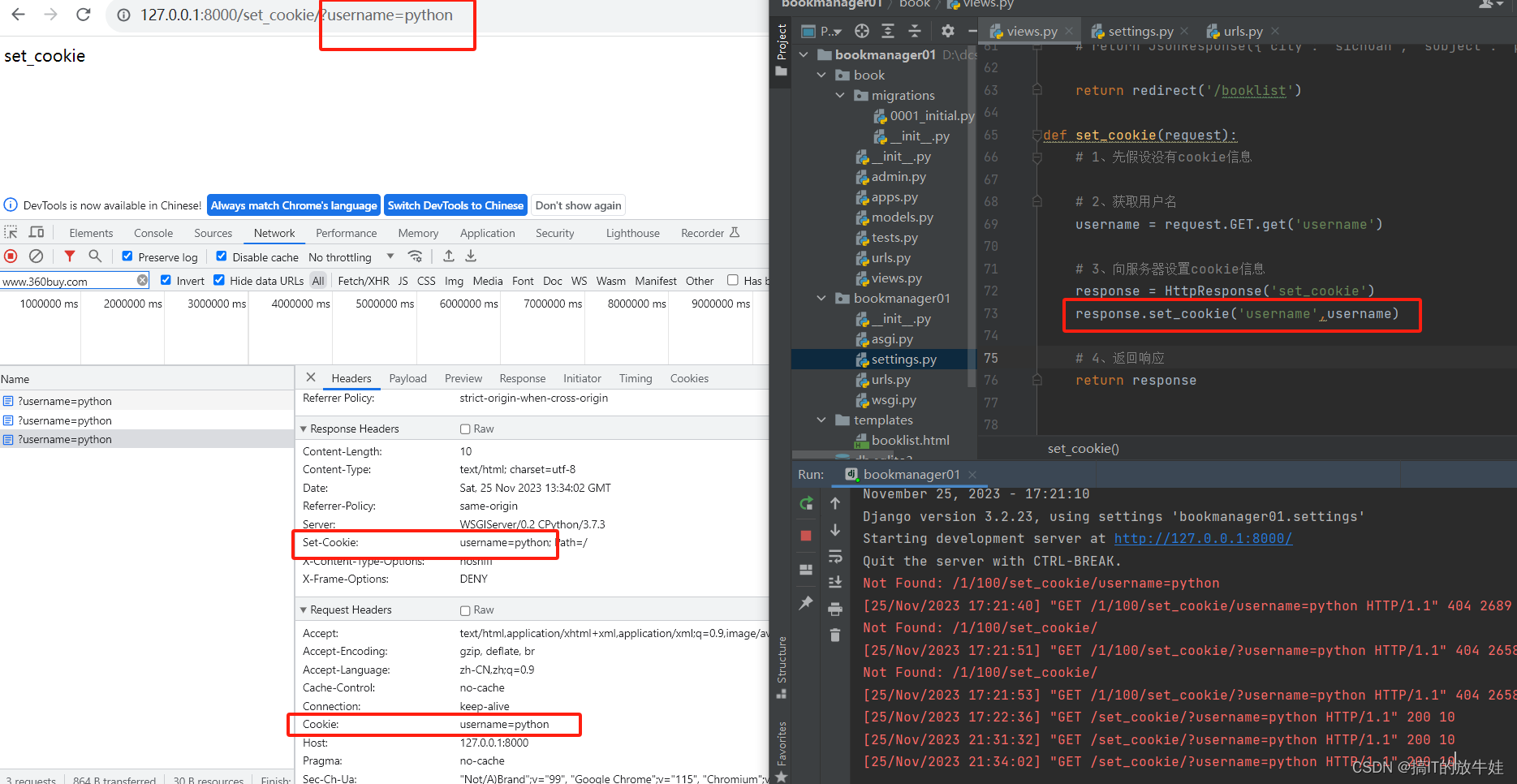Toggle soft-wrap in the Run console

click(x=835, y=557)
